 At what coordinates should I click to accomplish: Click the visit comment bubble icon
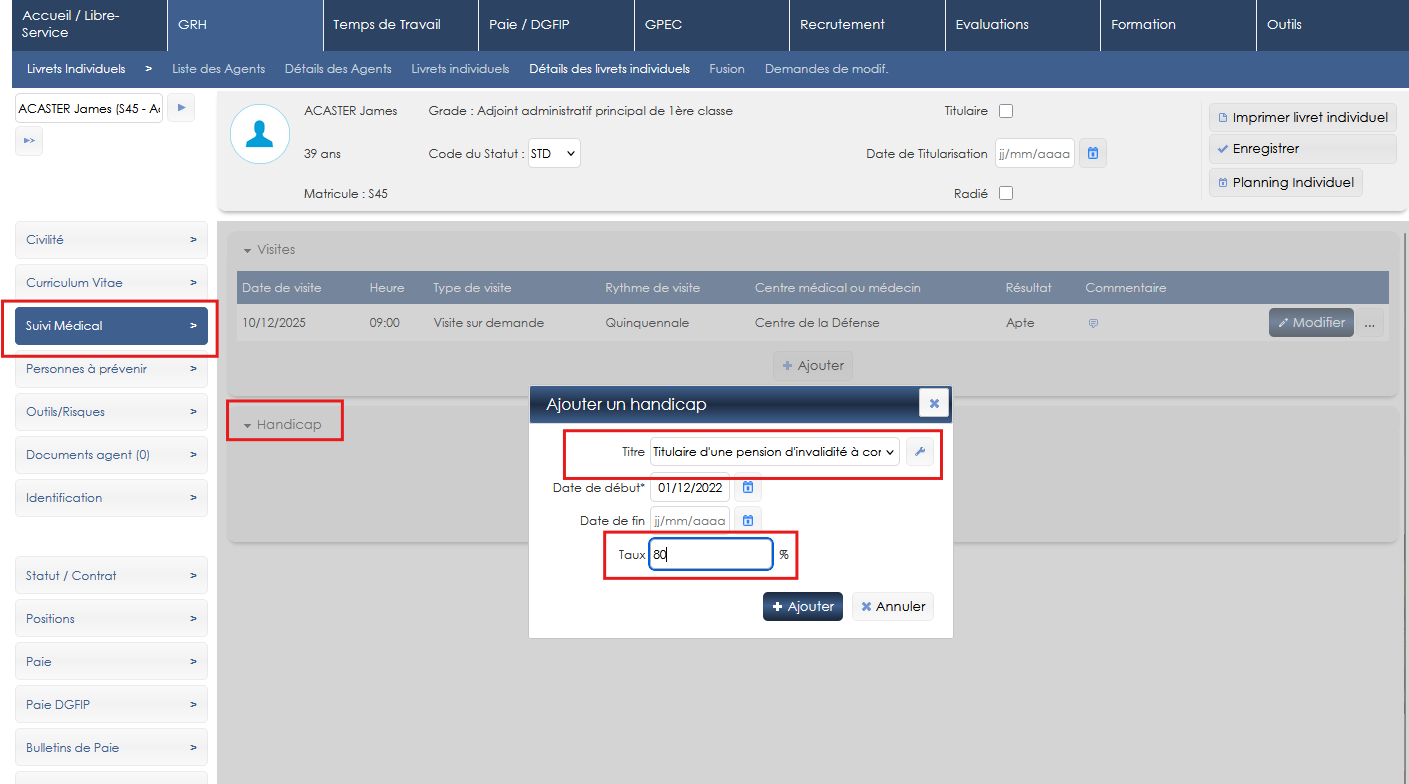[1093, 324]
